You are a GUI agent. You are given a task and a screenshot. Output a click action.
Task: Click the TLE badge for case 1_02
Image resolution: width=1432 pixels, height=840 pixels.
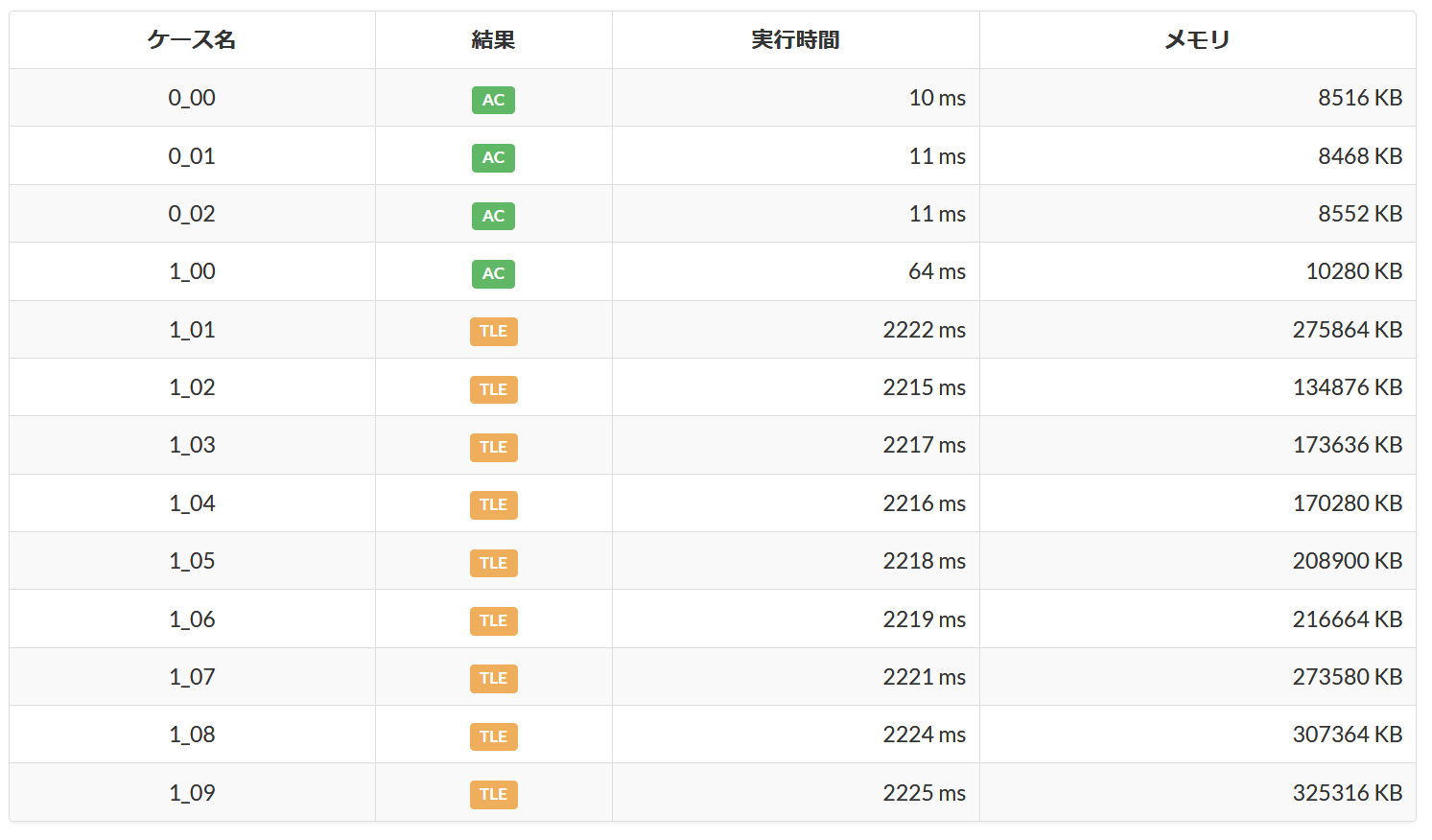(493, 389)
